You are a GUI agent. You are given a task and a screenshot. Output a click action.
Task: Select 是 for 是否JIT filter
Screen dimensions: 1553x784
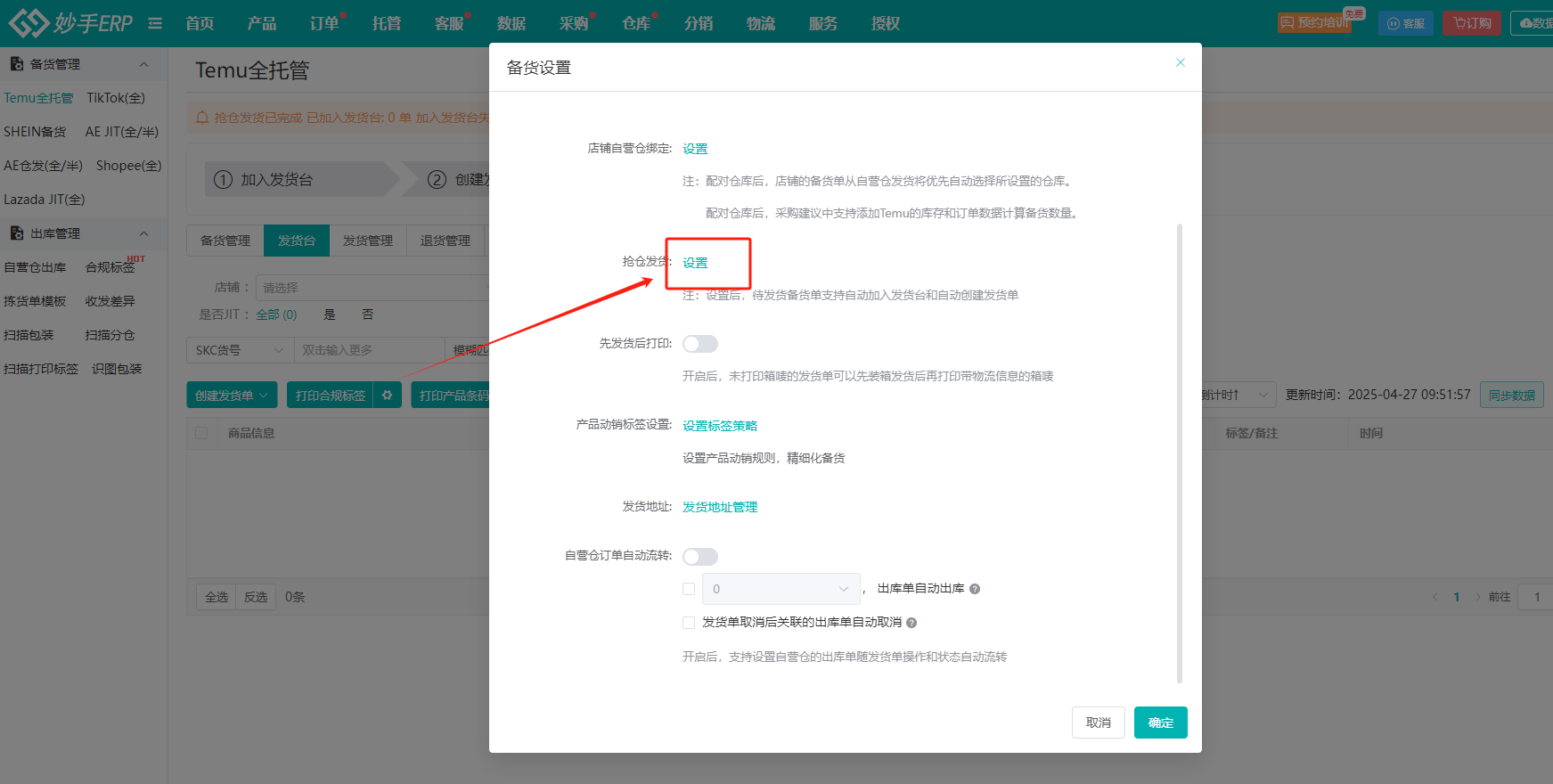pyautogui.click(x=330, y=314)
